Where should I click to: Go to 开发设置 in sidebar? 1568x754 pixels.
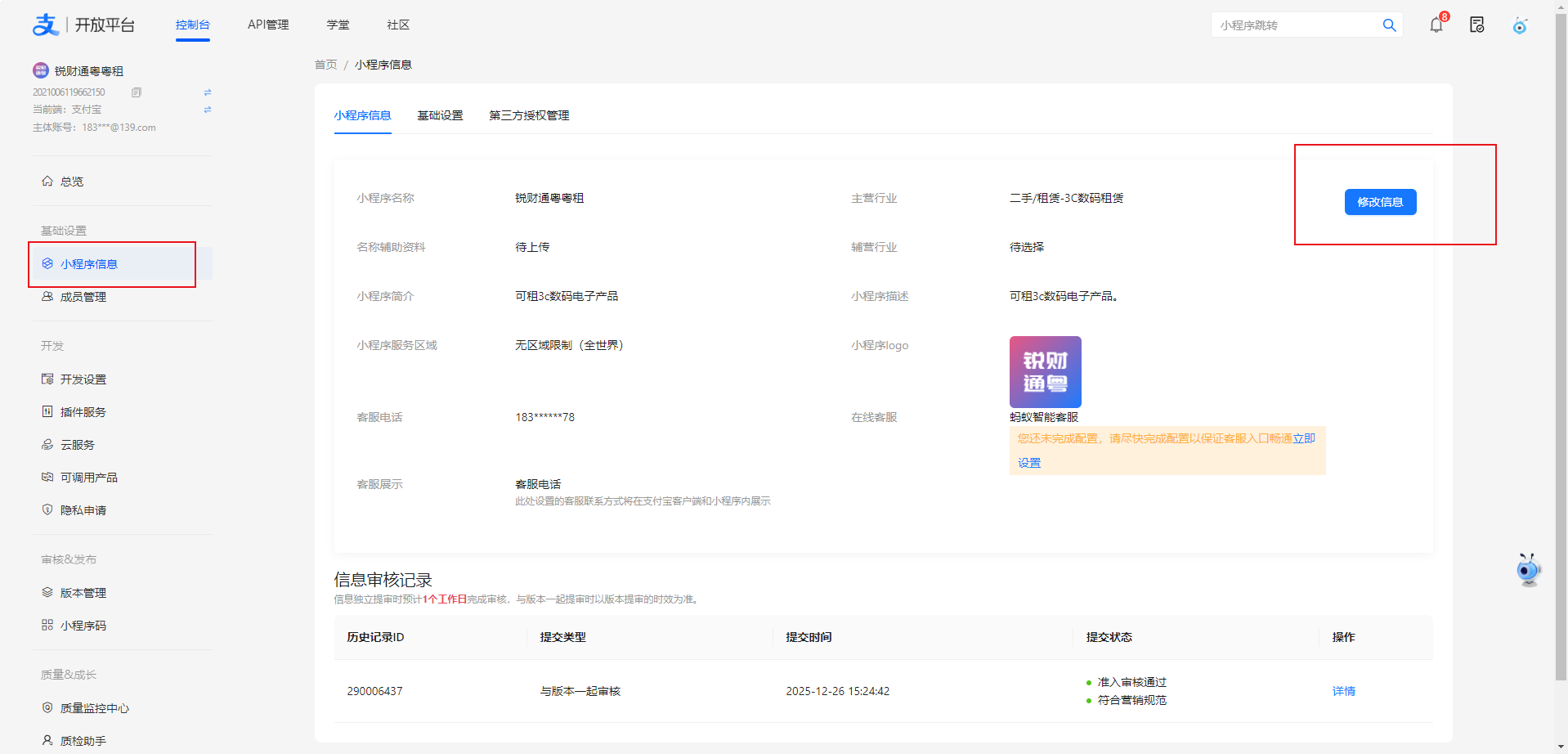(x=83, y=379)
